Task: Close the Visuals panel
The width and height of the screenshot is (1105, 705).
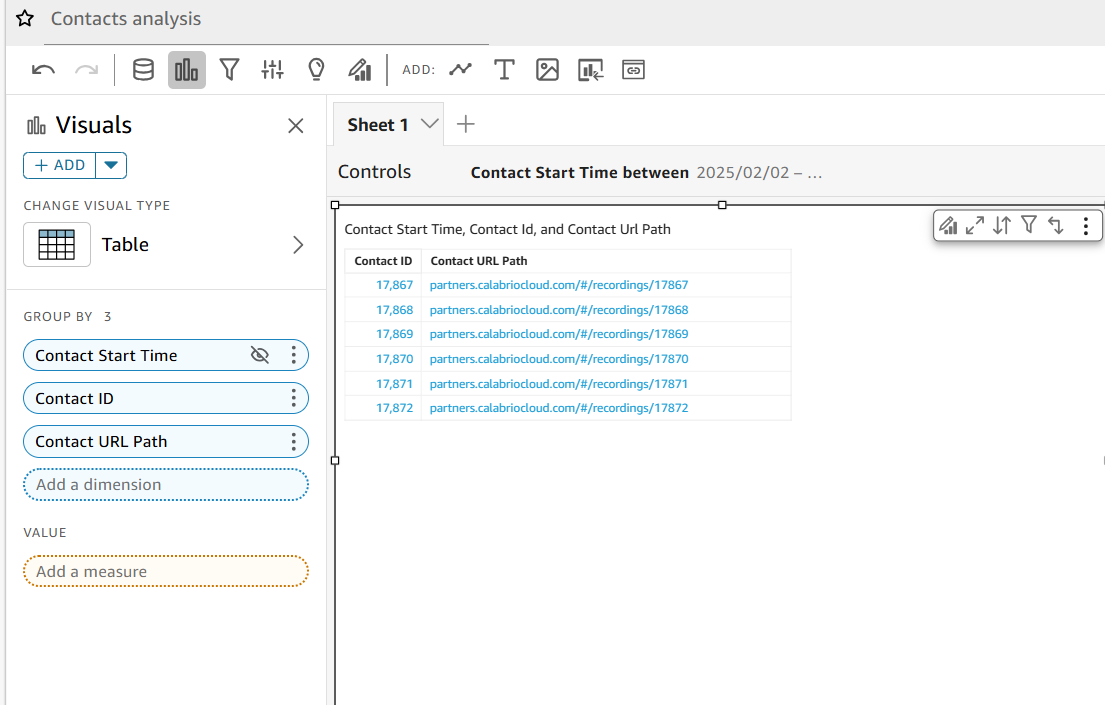Action: click(x=295, y=126)
